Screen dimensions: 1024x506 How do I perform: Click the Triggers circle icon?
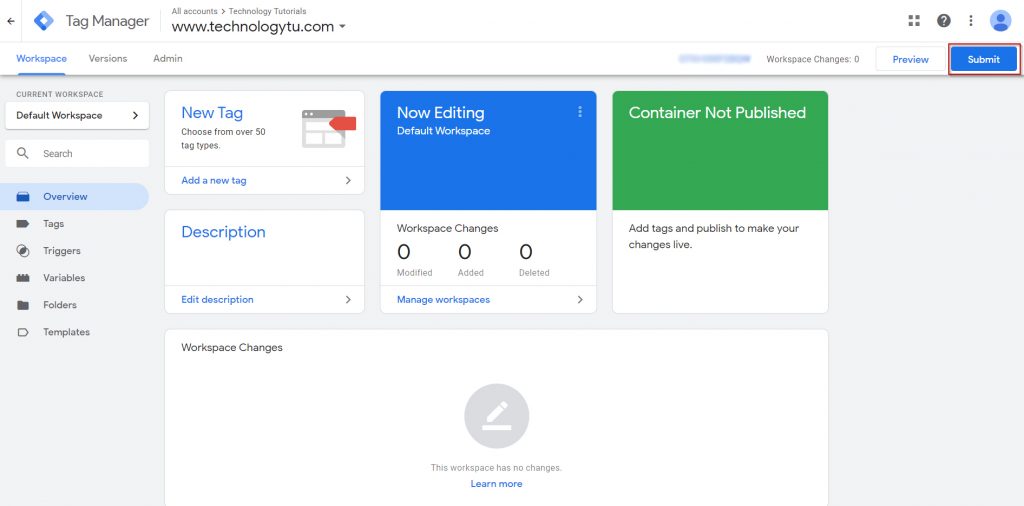pyautogui.click(x=23, y=251)
